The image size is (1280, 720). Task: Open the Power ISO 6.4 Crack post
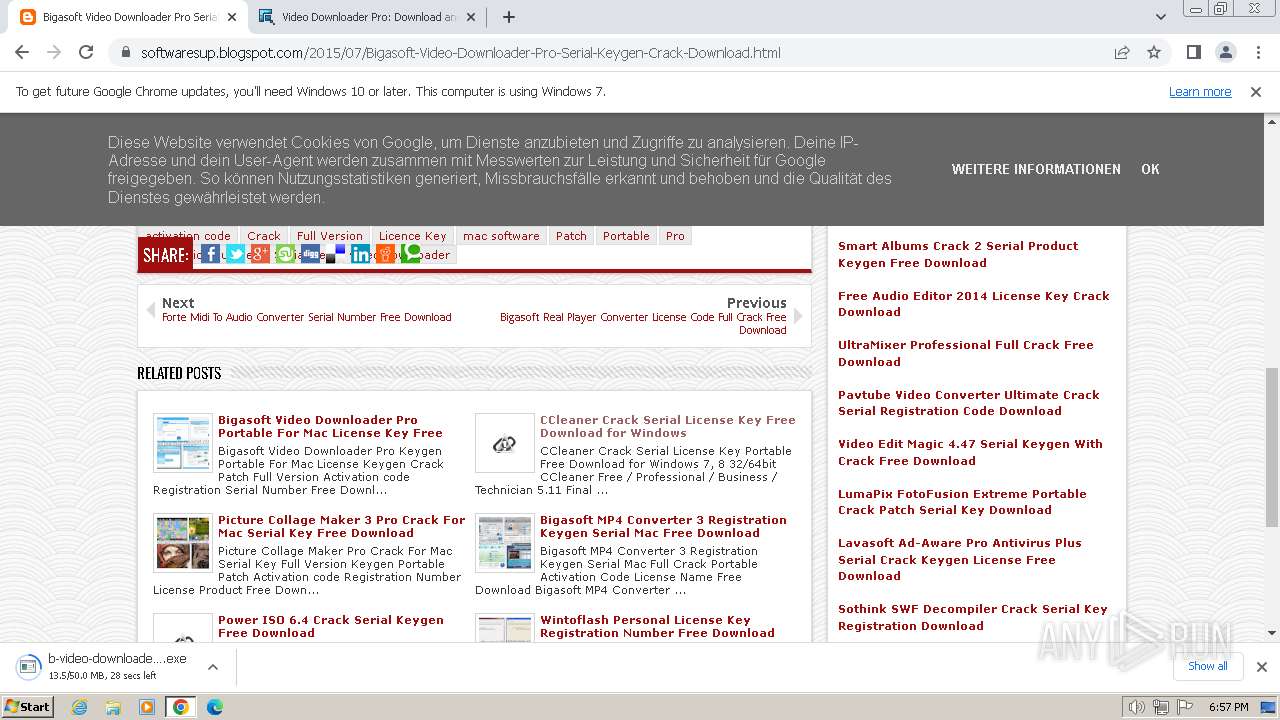(331, 627)
